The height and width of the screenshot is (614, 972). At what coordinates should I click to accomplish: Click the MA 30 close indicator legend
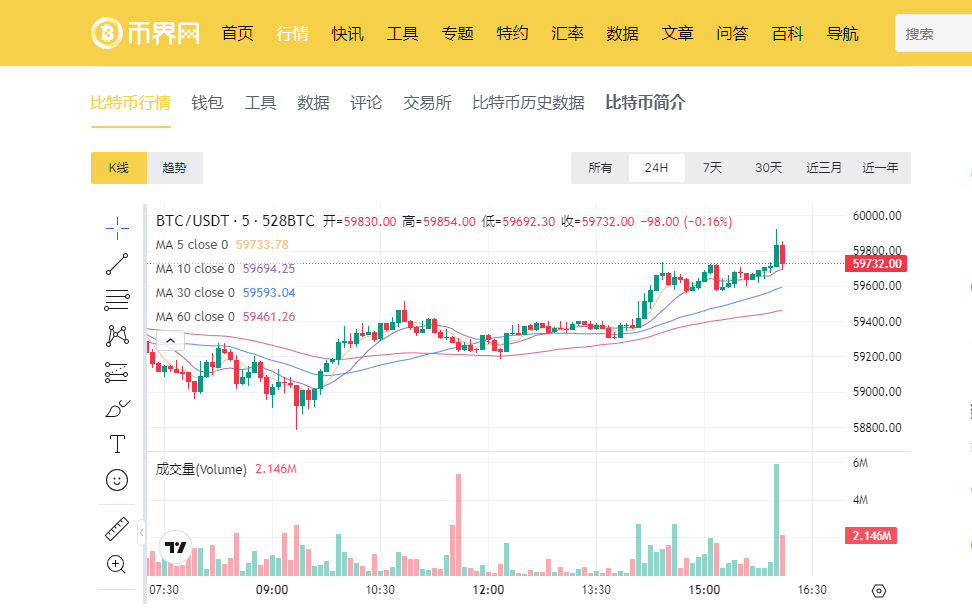click(x=195, y=293)
